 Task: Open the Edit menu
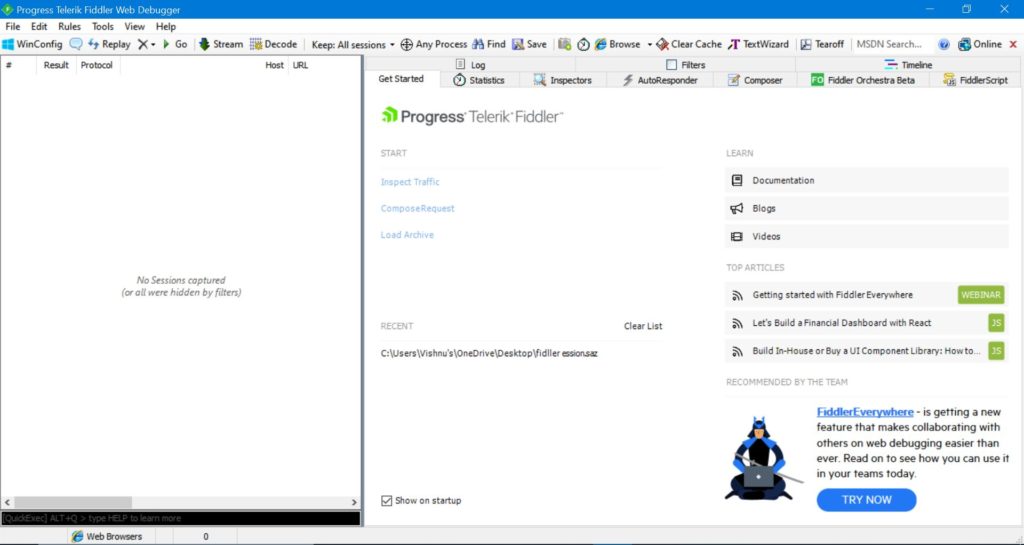point(39,27)
